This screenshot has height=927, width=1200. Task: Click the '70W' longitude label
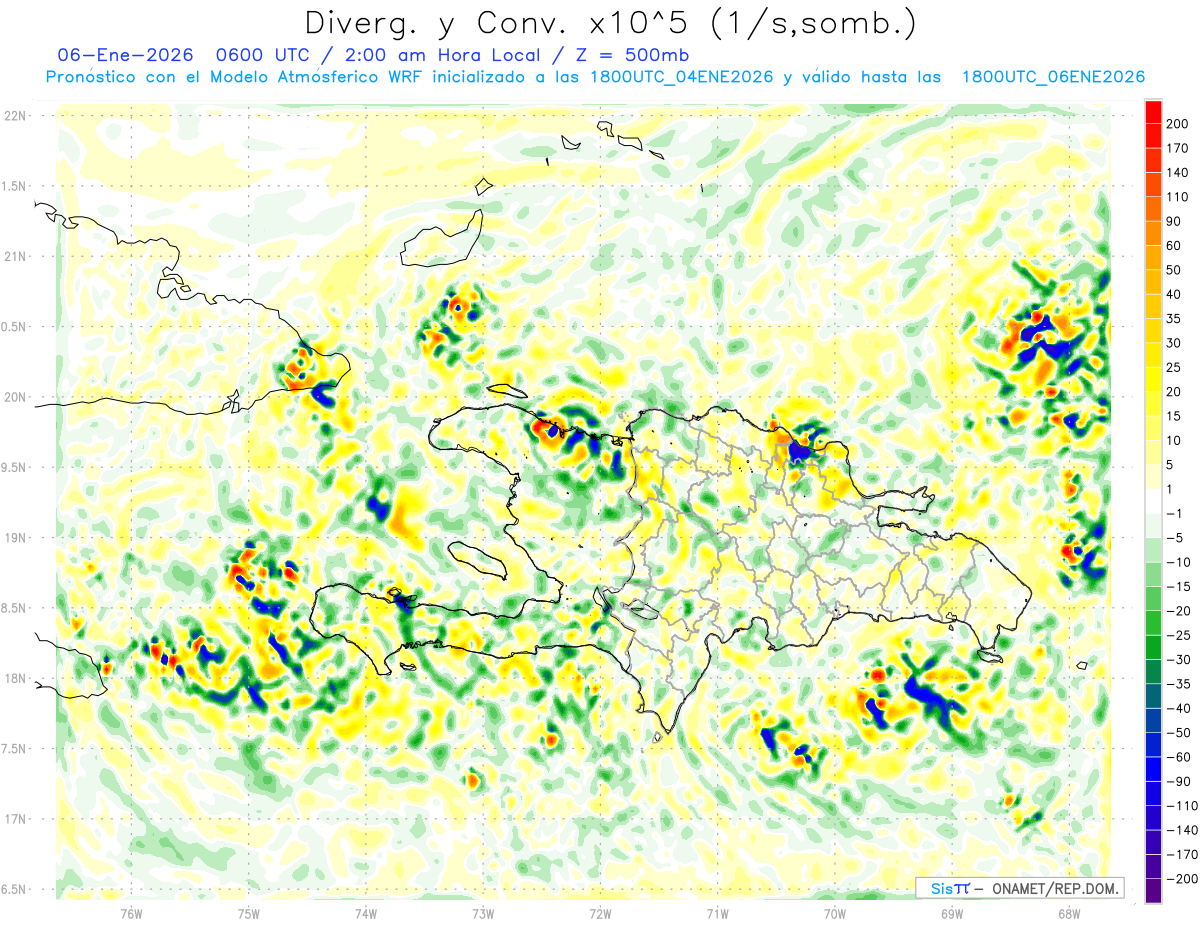(x=835, y=913)
